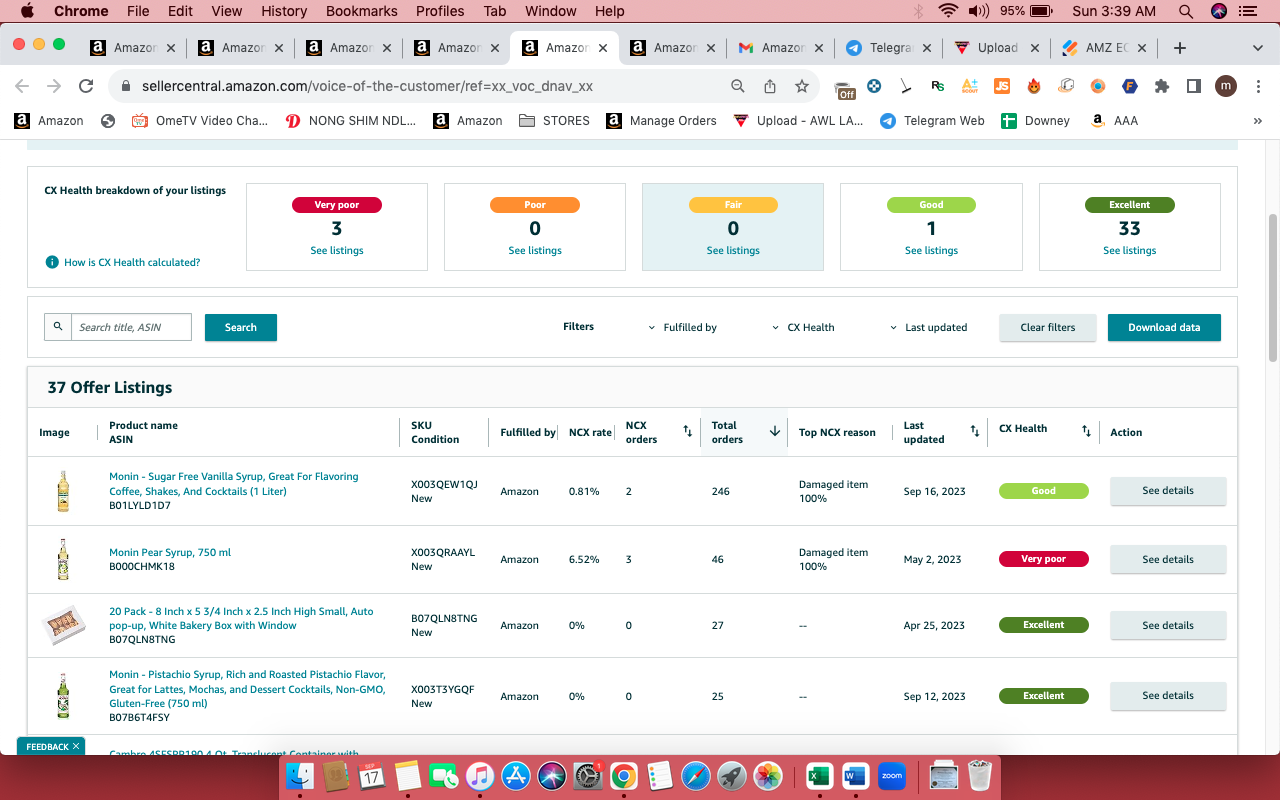Open Excel from the Dock

tap(819, 775)
